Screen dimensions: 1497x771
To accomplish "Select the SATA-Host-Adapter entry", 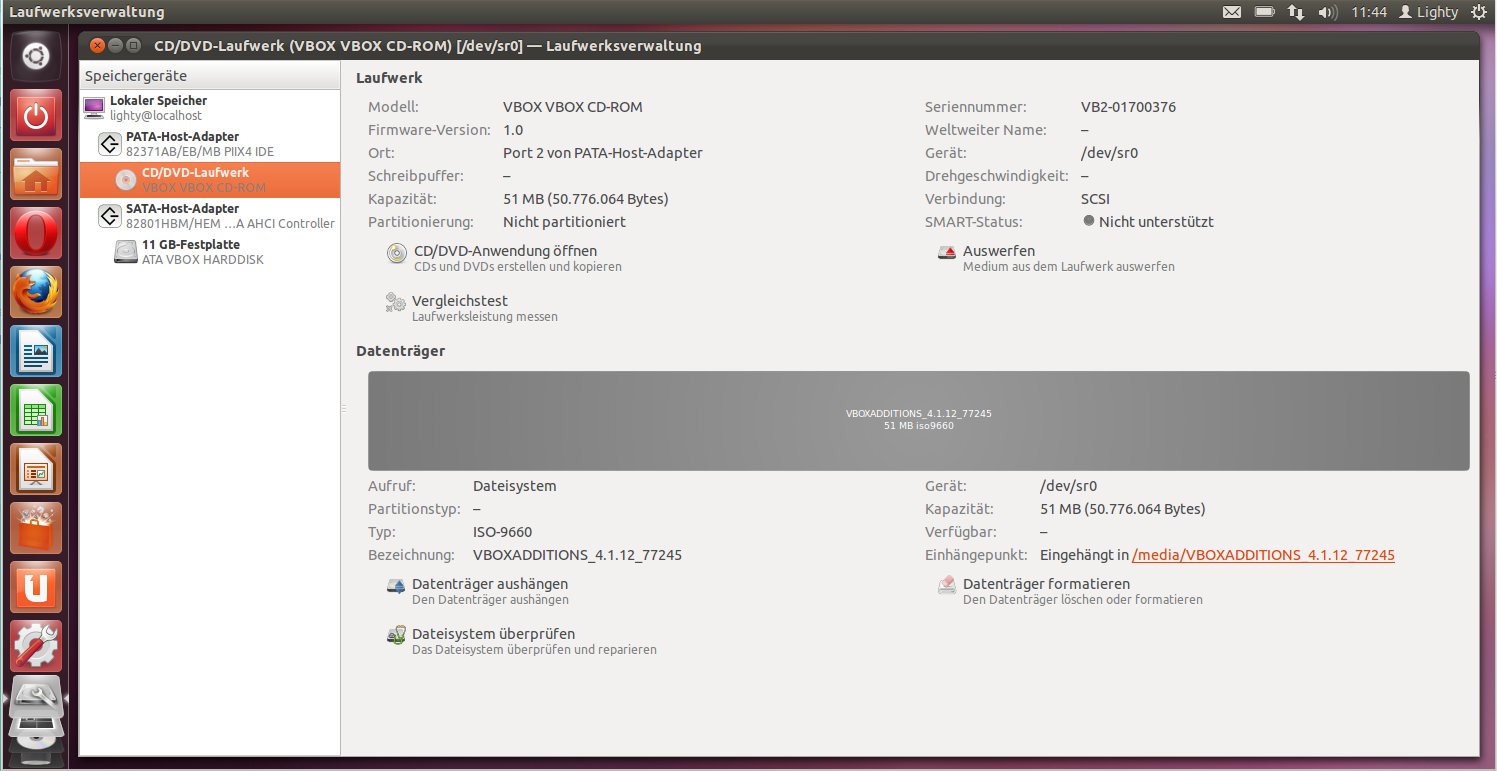I will click(x=210, y=216).
